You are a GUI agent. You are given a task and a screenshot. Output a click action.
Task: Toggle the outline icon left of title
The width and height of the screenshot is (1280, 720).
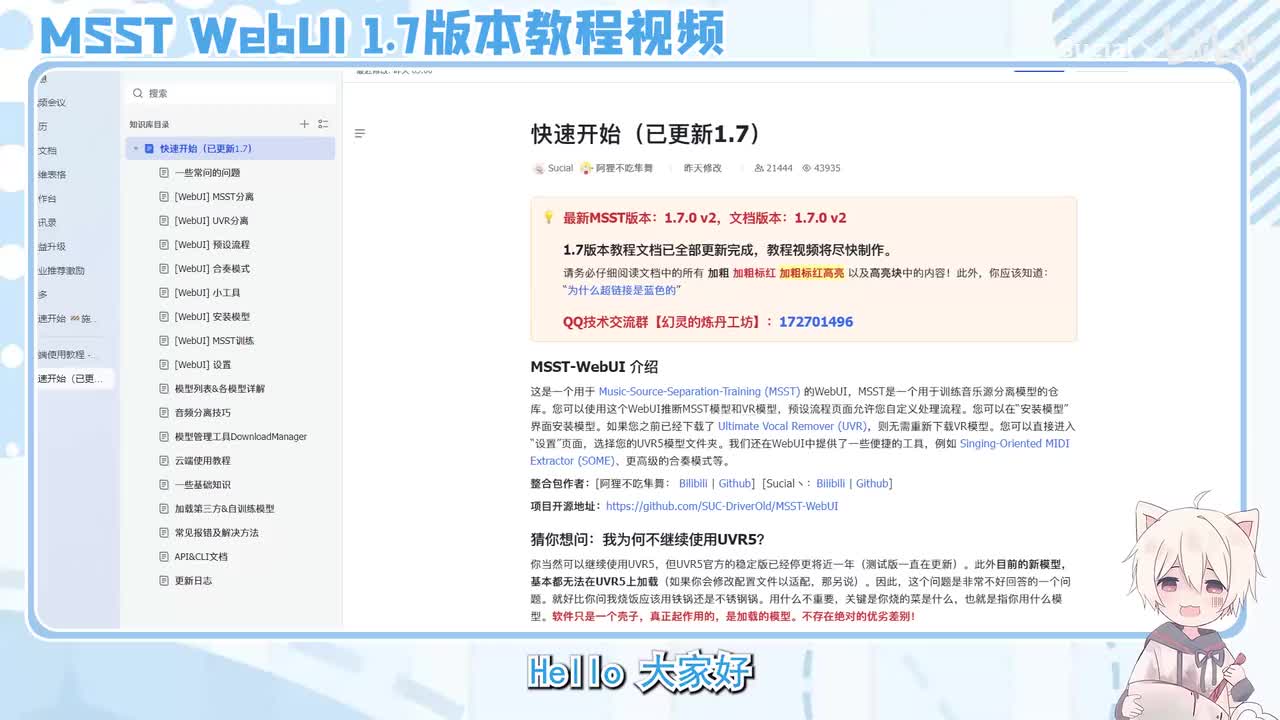click(360, 133)
